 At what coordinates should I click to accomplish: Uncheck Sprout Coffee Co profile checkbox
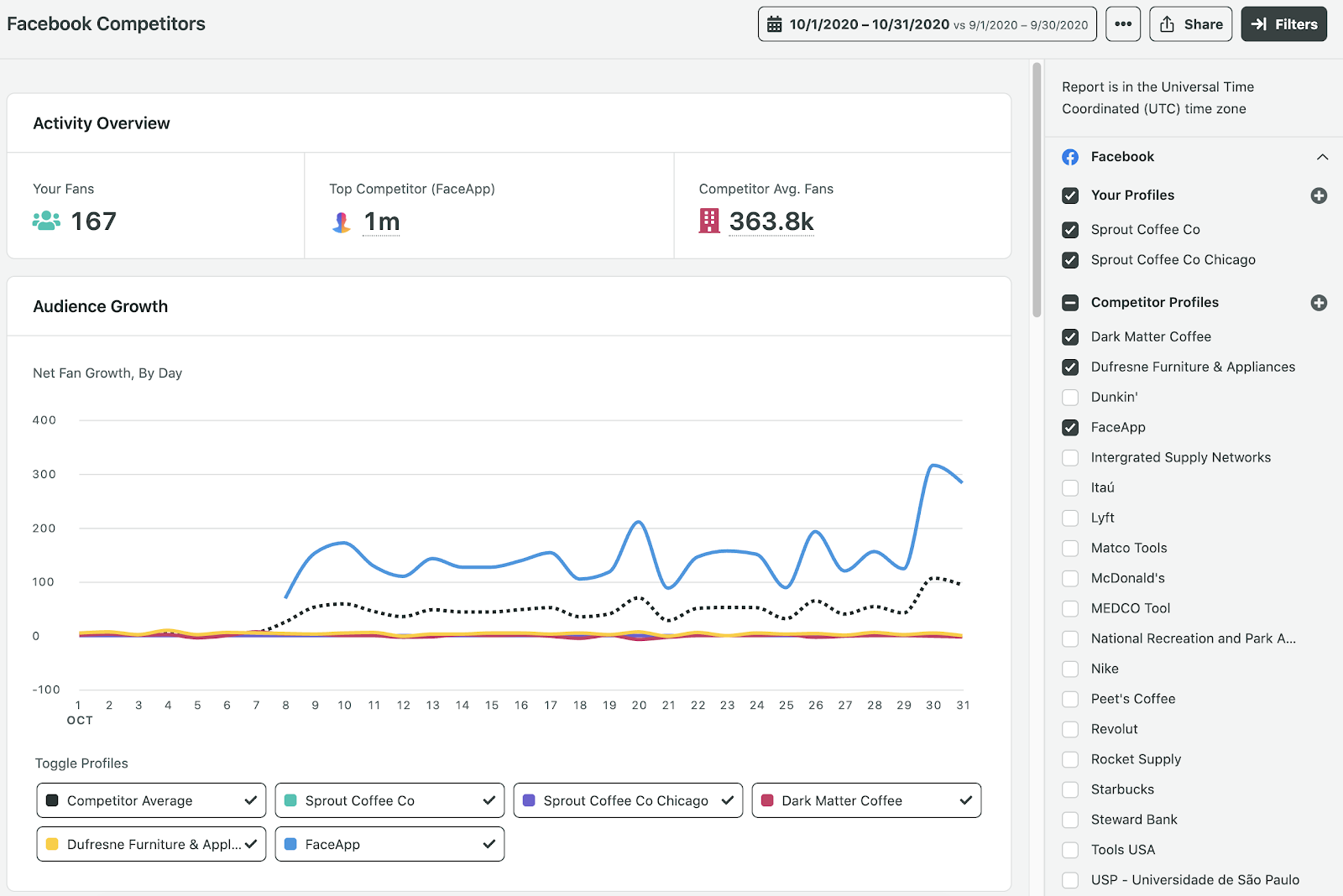tap(1070, 230)
